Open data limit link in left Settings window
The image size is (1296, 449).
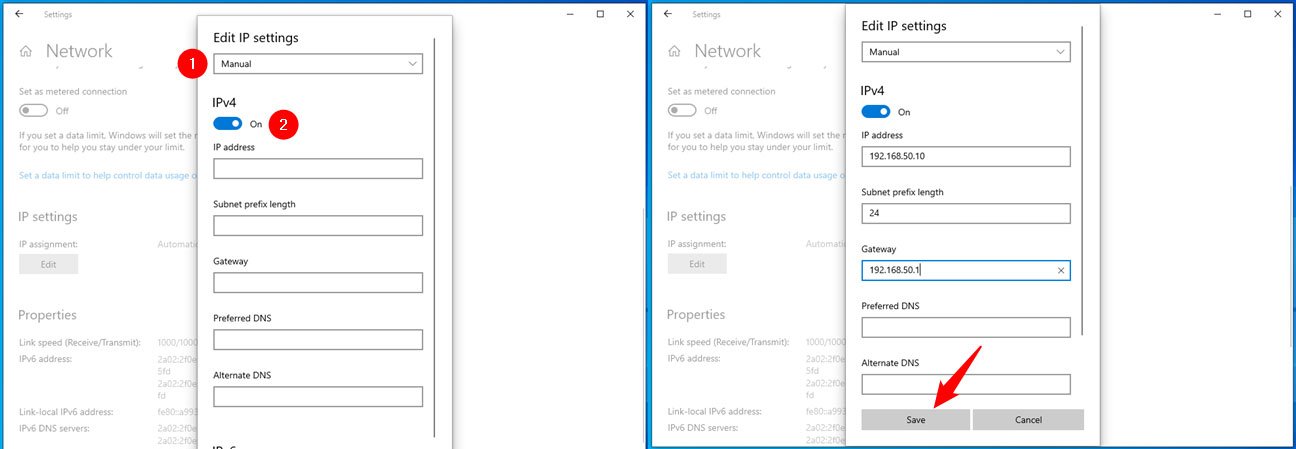point(107,175)
